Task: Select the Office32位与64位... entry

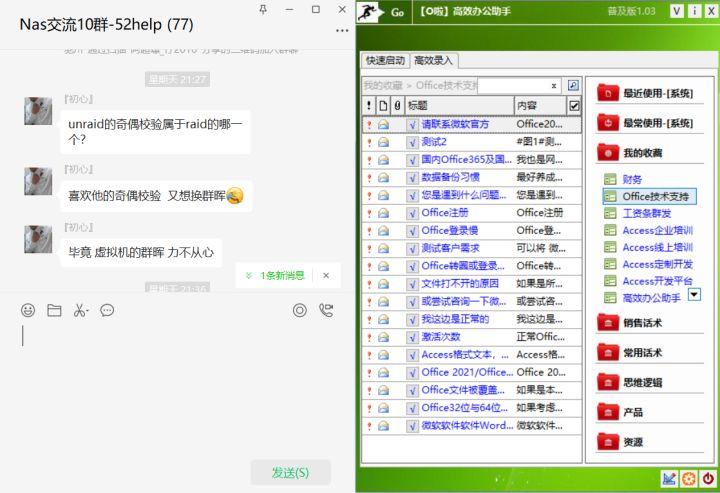Action: (465, 408)
